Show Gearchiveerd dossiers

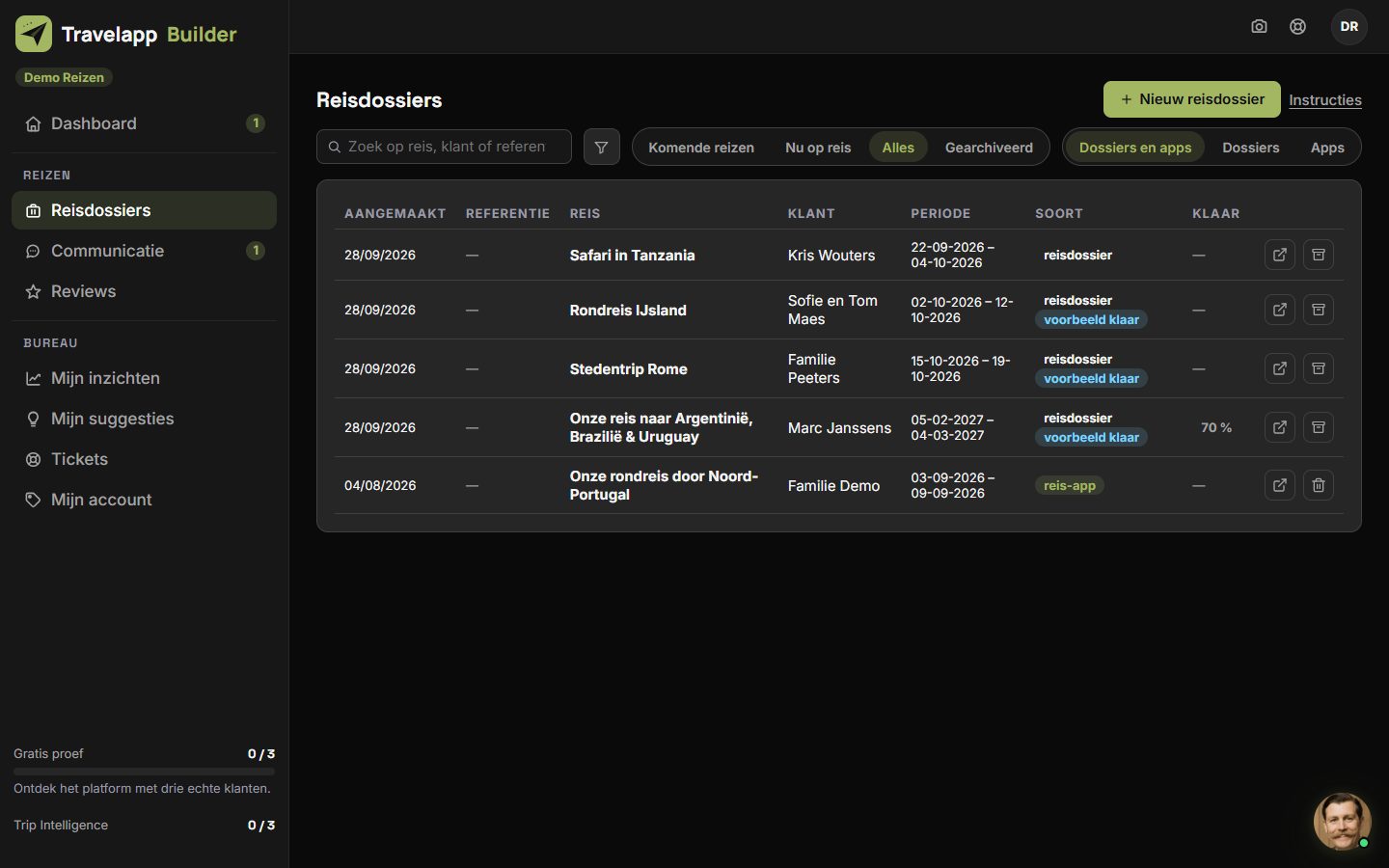989,148
